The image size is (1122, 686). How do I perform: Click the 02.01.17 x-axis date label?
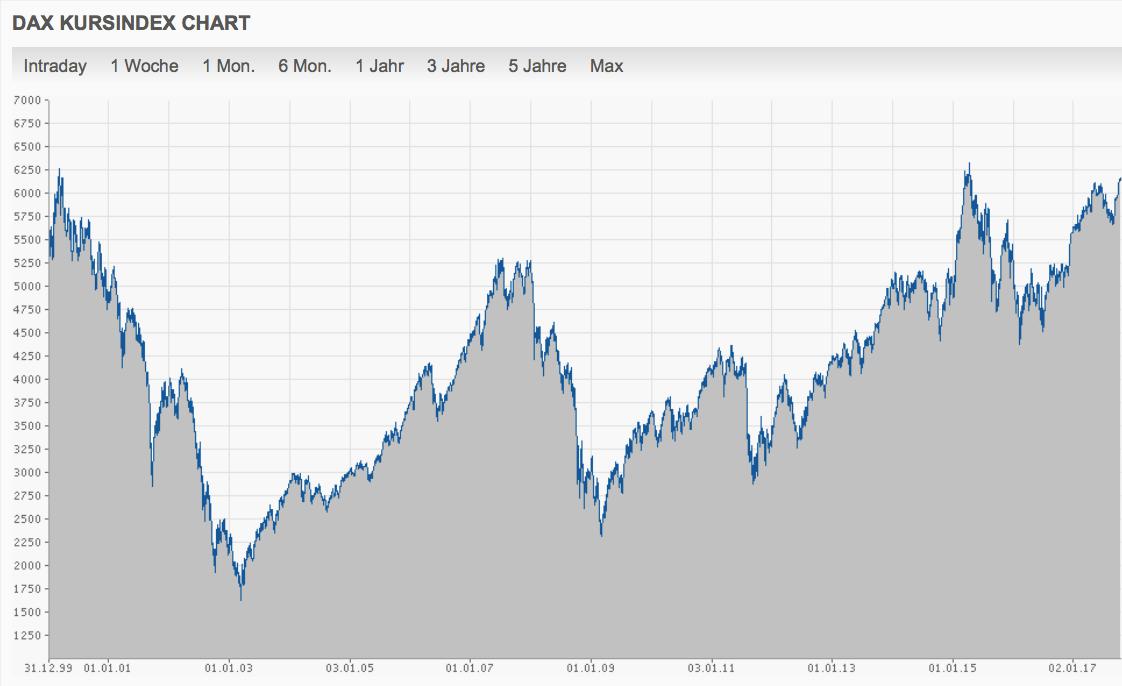pyautogui.click(x=1072, y=668)
